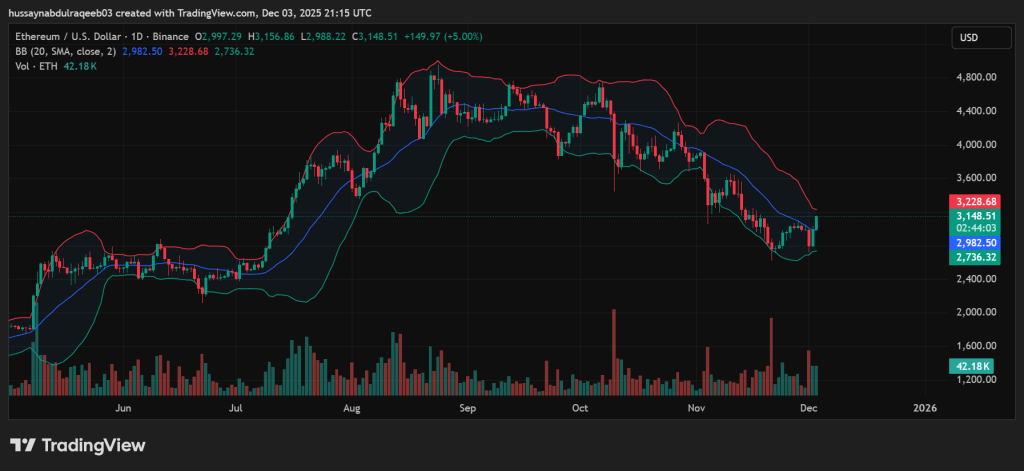
Task: Select the BB (20, SMA, close, 2) indicator legend
Action: pyautogui.click(x=64, y=51)
